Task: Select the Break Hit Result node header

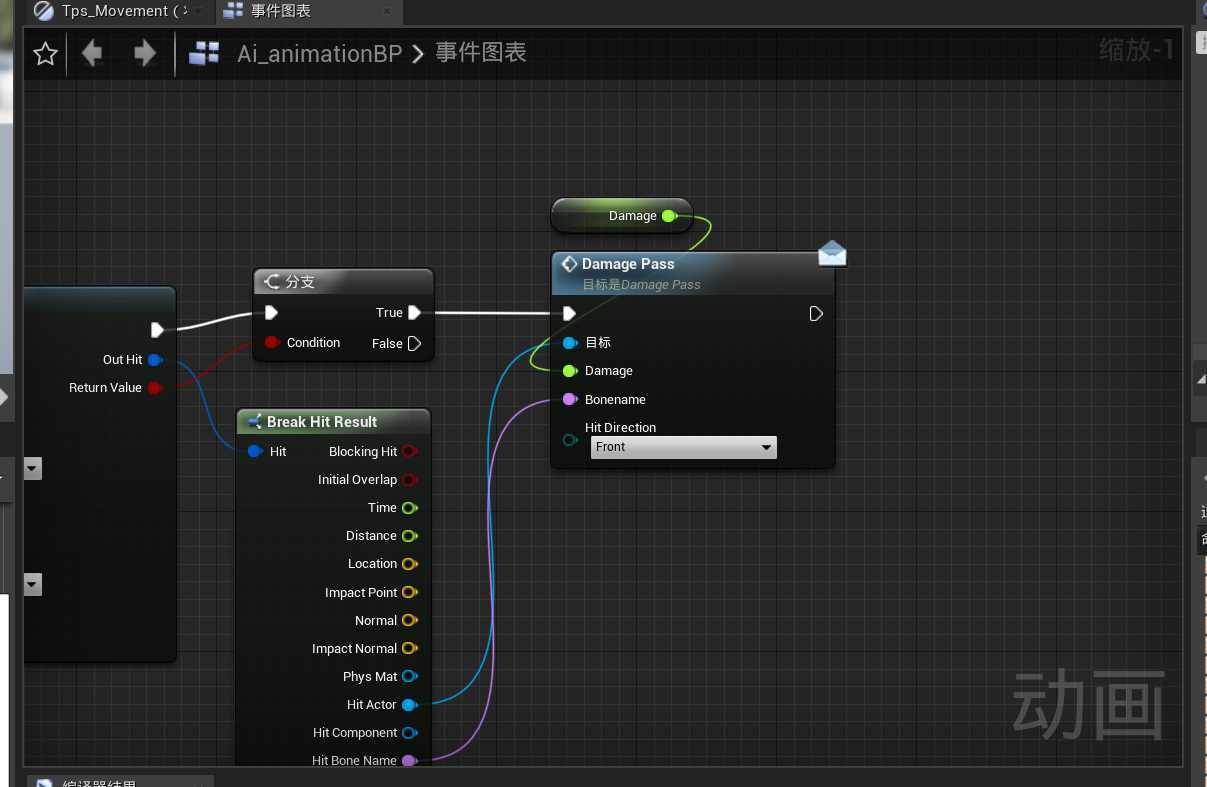Action: click(x=334, y=422)
